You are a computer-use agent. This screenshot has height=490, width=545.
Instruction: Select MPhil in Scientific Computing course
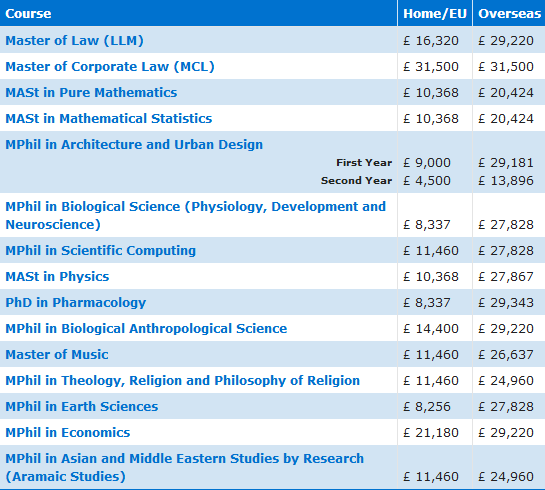pyautogui.click(x=100, y=251)
